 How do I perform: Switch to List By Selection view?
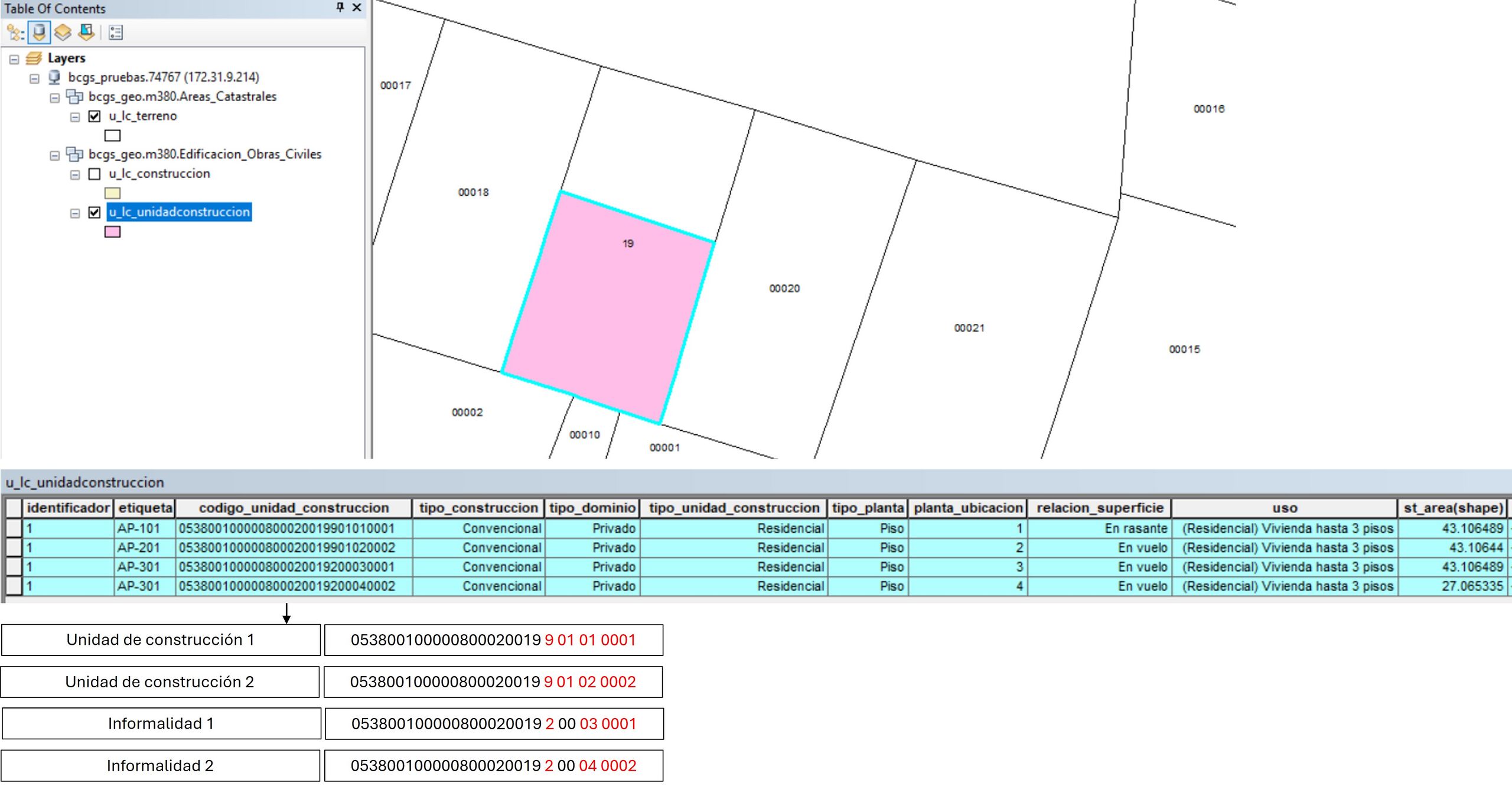[x=86, y=33]
